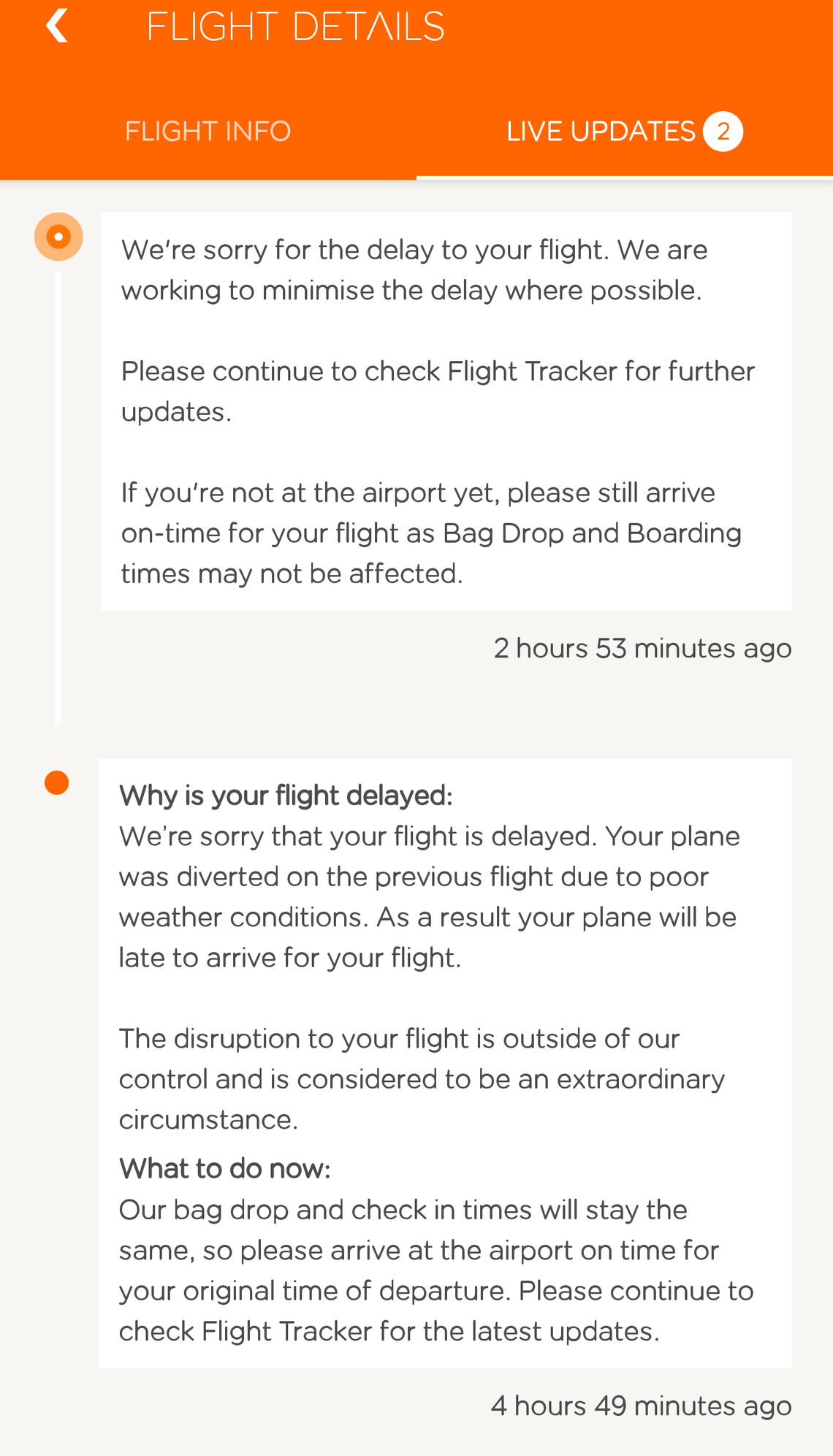
Task: Tap the What to do now heading
Action: pyautogui.click(x=225, y=1169)
